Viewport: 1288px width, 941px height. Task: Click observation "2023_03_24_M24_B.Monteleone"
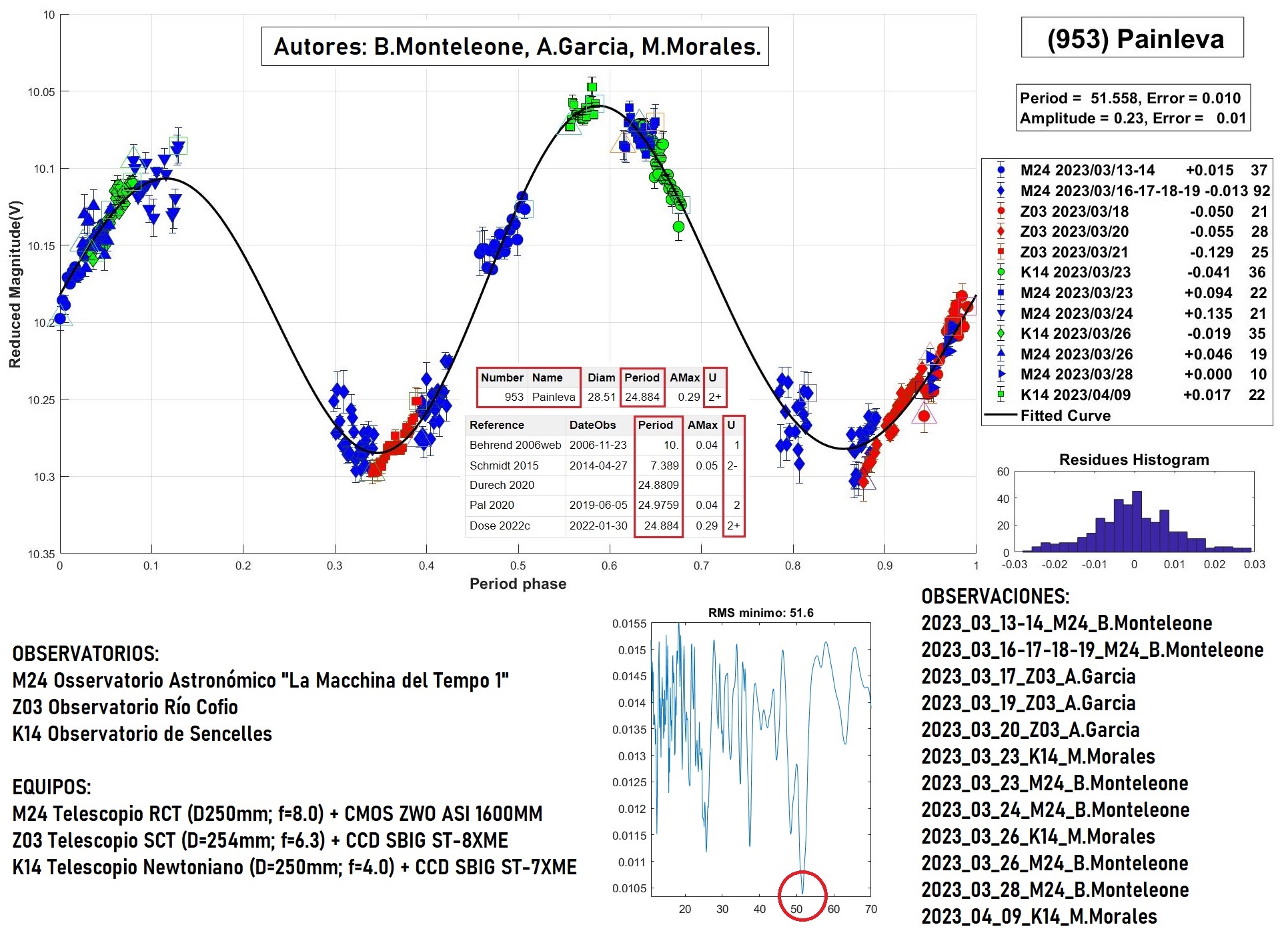click(1055, 810)
